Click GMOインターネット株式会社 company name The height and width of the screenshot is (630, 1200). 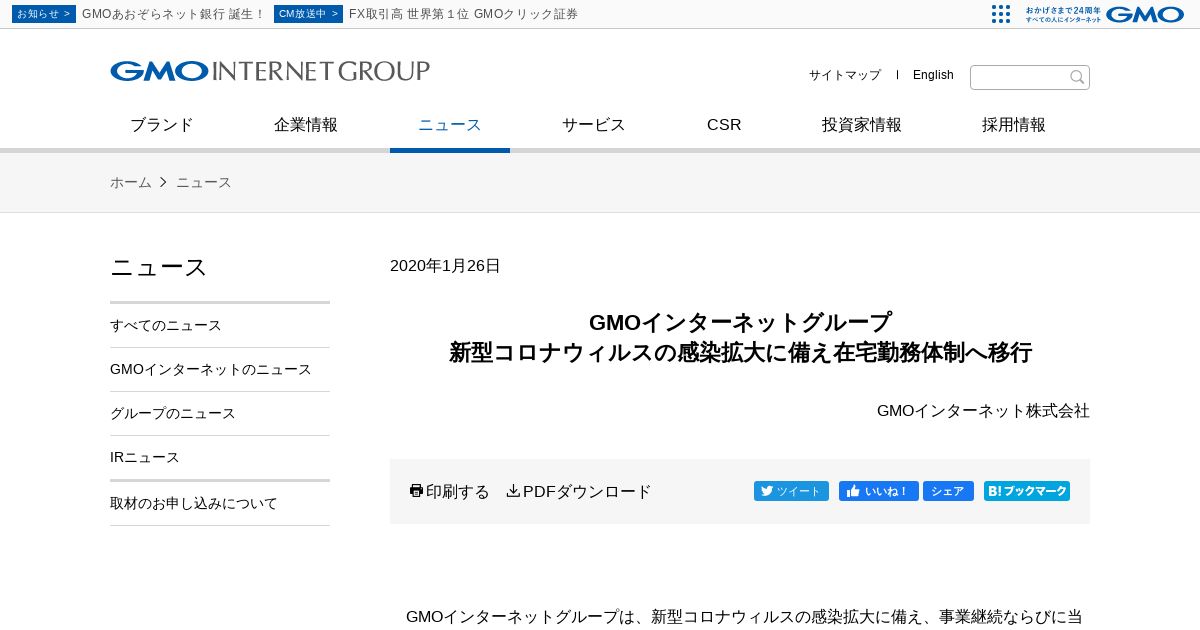pos(983,410)
